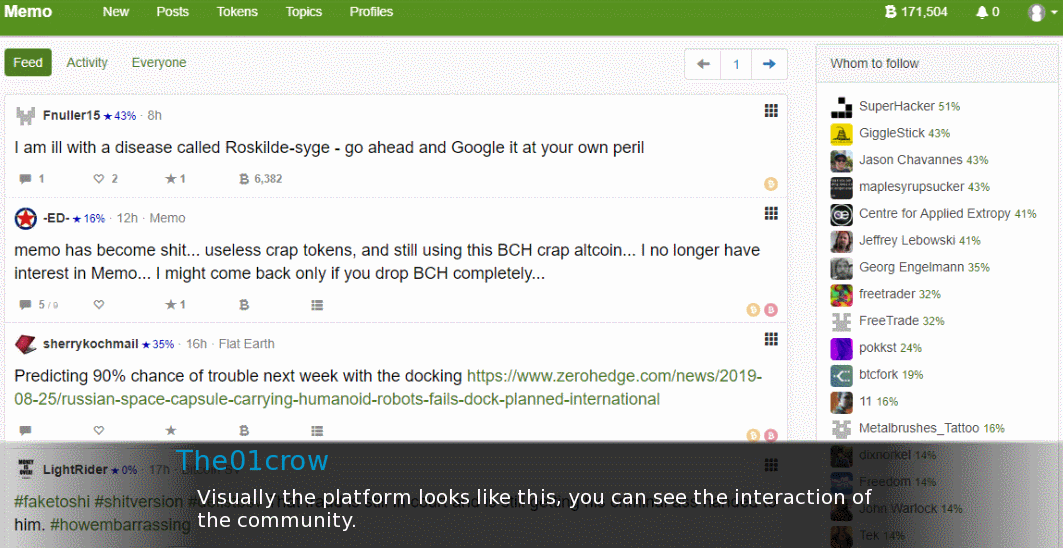
Task: Open pokkst's profile link
Action: (878, 348)
